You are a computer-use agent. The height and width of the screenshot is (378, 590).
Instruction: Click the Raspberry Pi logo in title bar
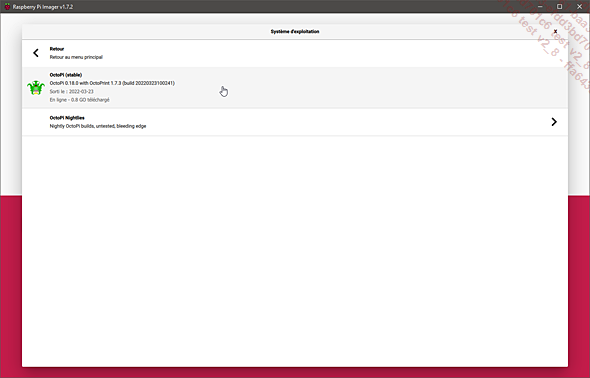tap(7, 6)
